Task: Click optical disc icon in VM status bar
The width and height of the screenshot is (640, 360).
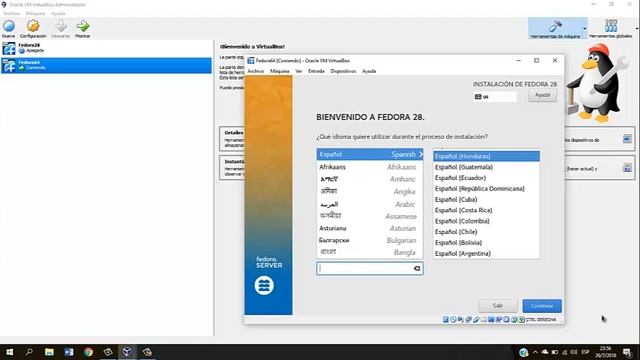Action: [x=453, y=320]
